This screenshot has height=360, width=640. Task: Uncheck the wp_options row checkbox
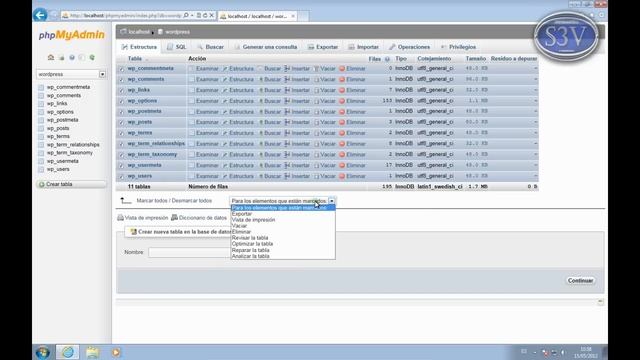[121, 101]
